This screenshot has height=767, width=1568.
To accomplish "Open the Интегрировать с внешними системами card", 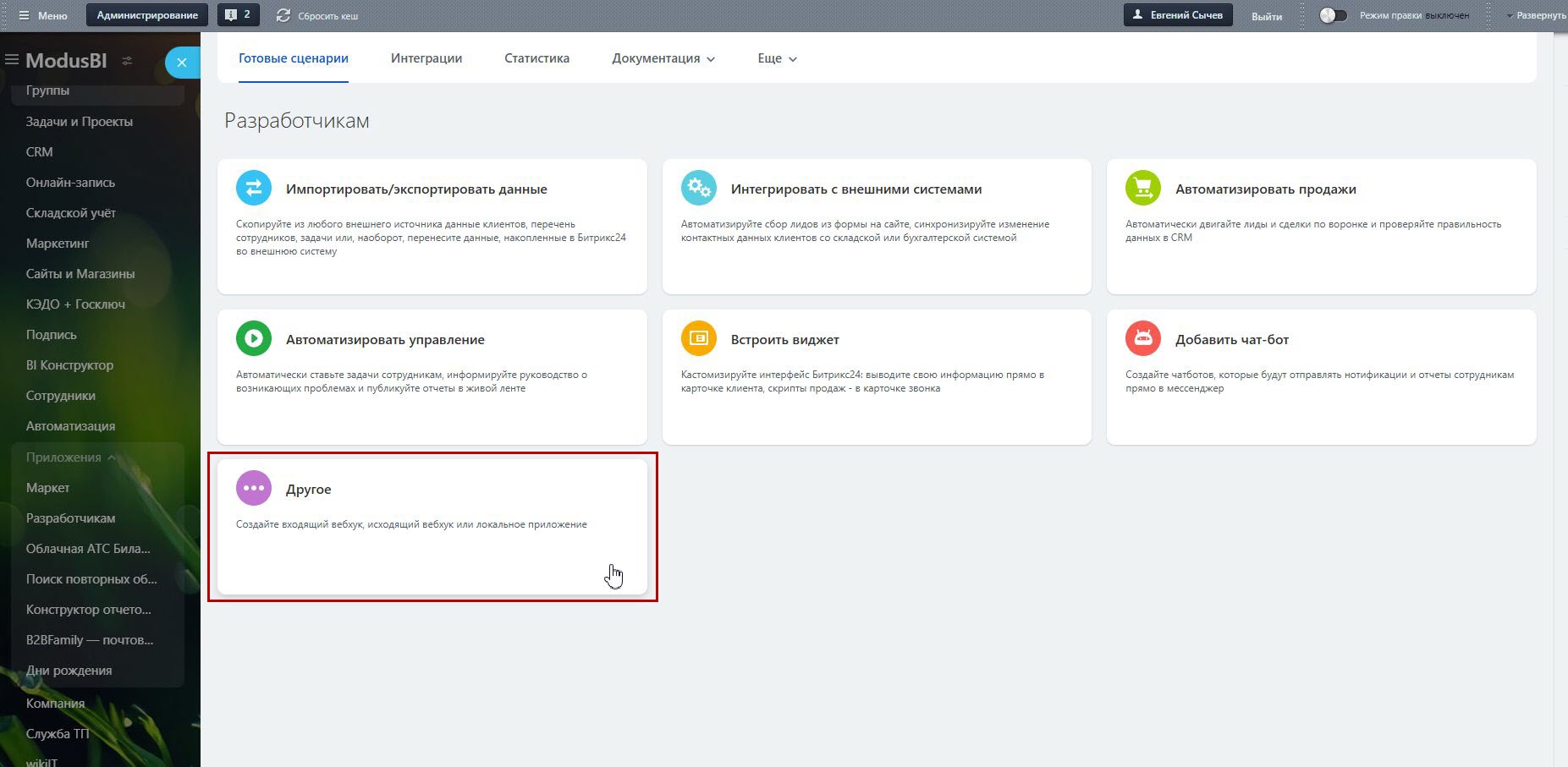I will [x=877, y=227].
